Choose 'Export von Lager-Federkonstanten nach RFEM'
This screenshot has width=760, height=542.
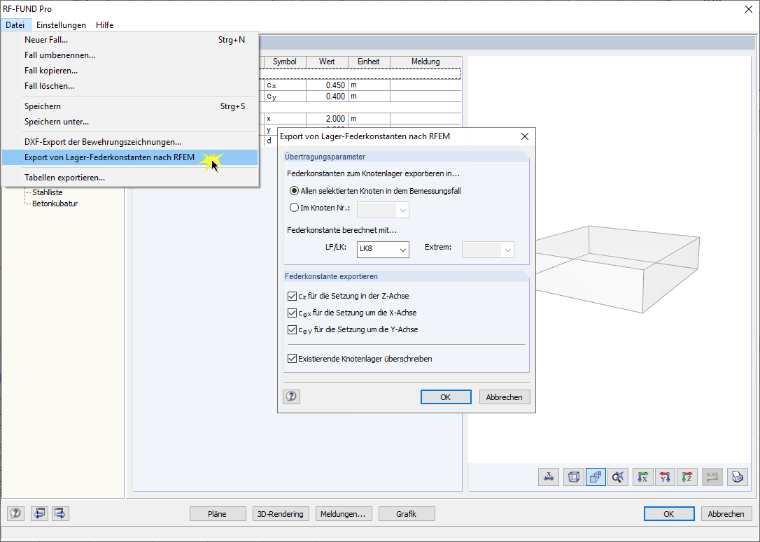coord(130,158)
